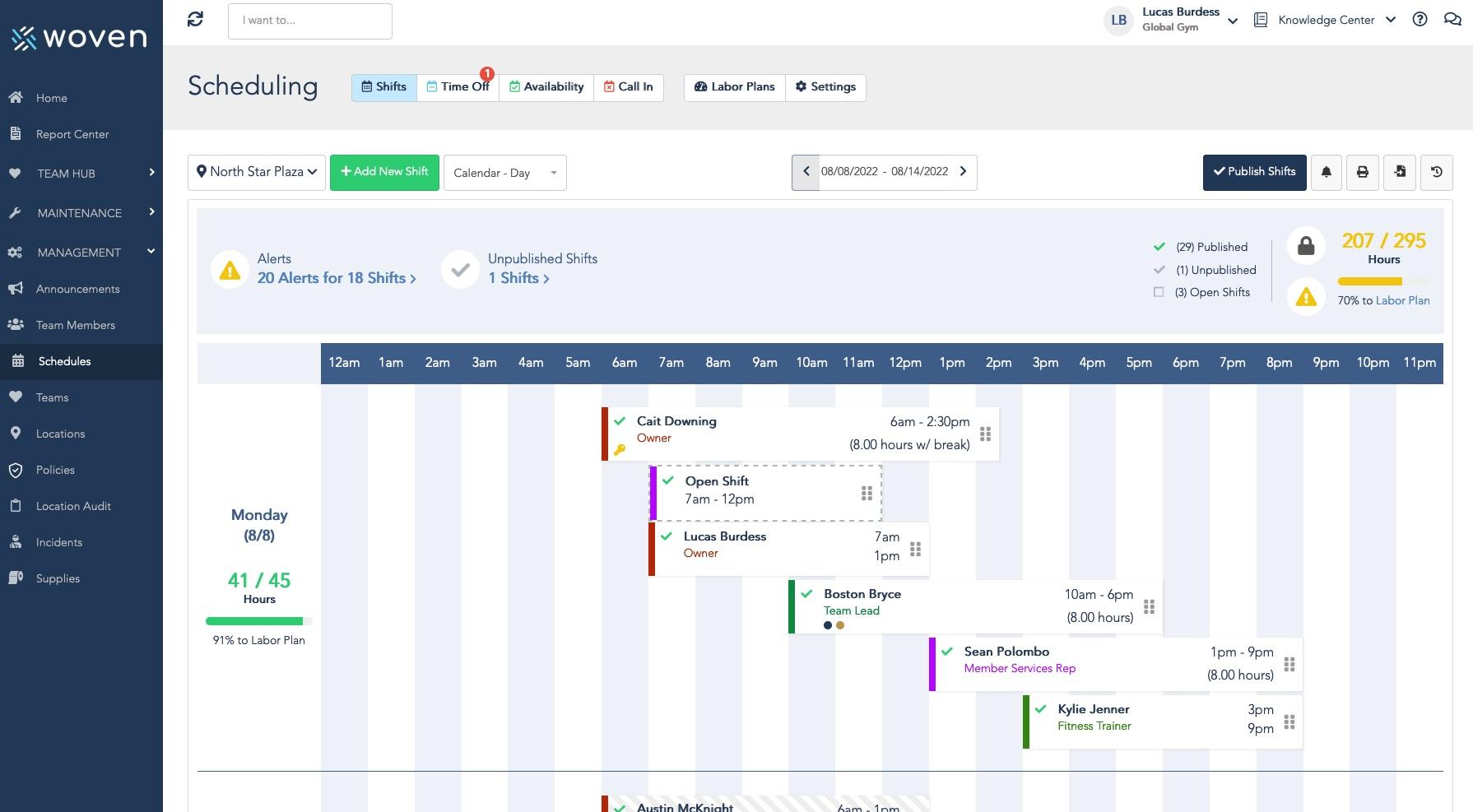Viewport: 1473px width, 812px height.
Task: Switch to the Time Off tab
Action: (x=458, y=87)
